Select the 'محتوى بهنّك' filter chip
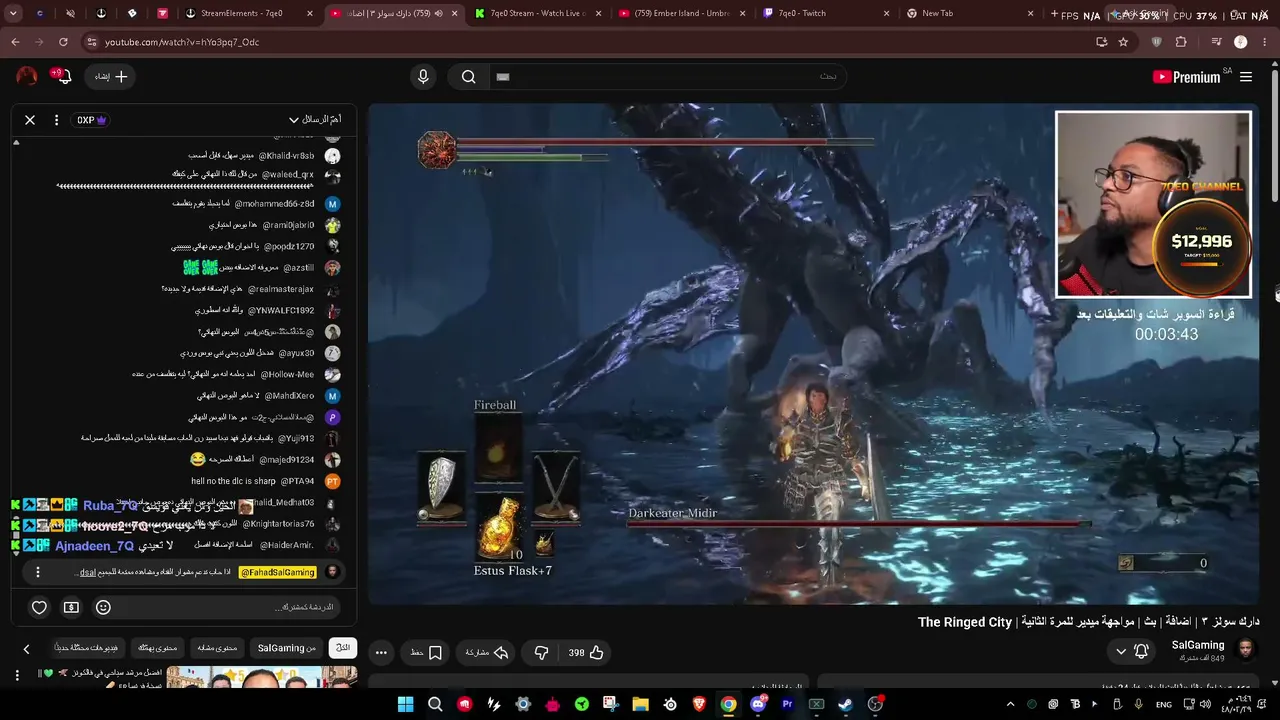Viewport: 1280px width, 720px height. (157, 648)
